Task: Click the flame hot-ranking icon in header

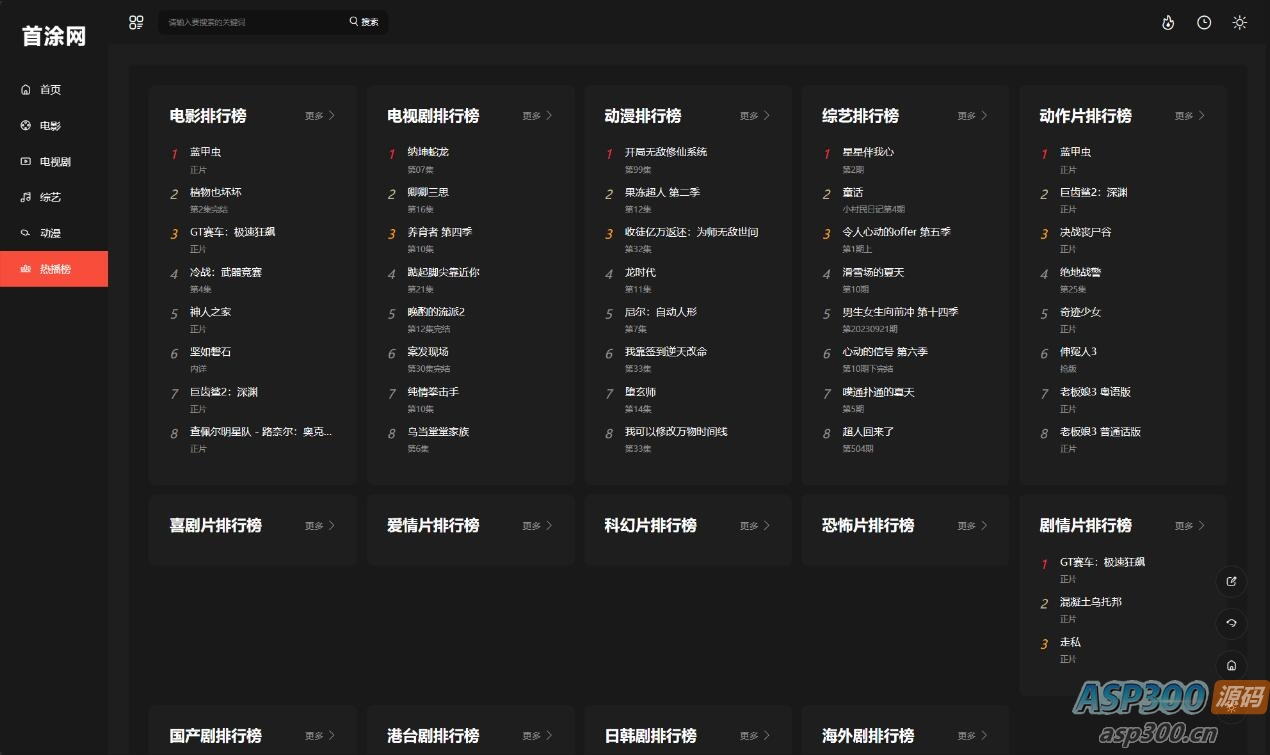Action: pos(1168,23)
